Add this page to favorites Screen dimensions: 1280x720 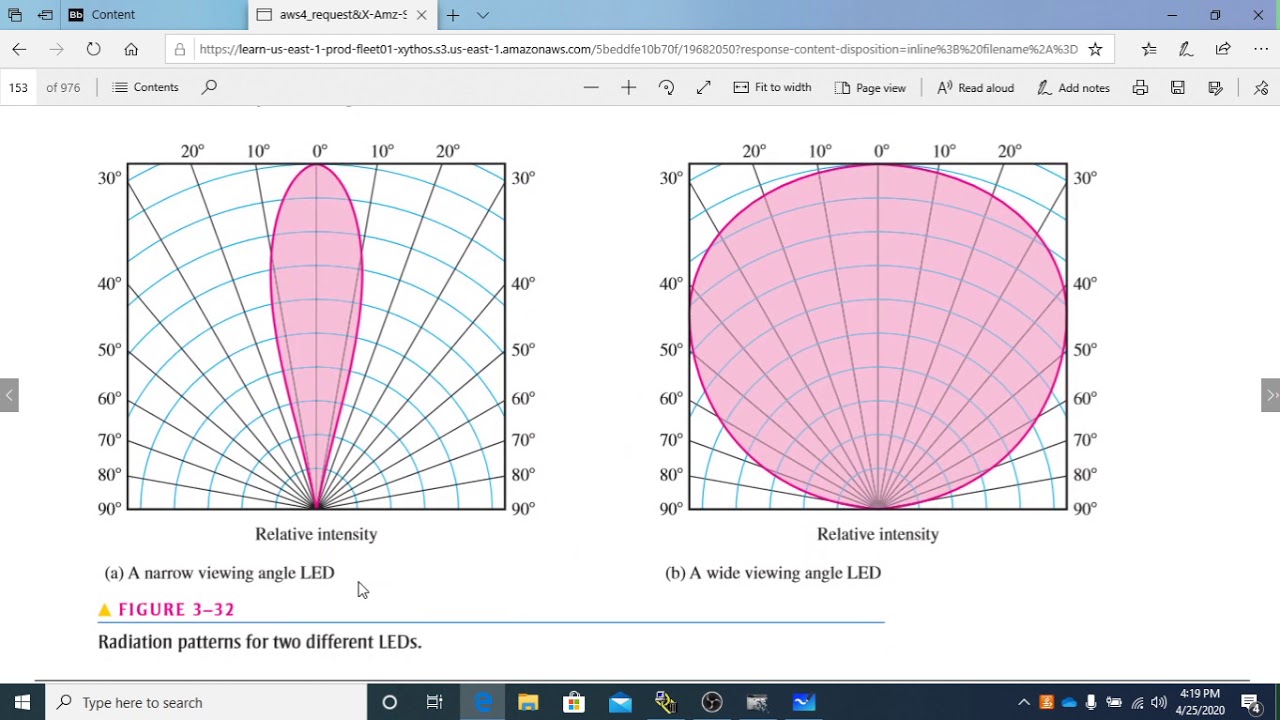pos(1095,49)
